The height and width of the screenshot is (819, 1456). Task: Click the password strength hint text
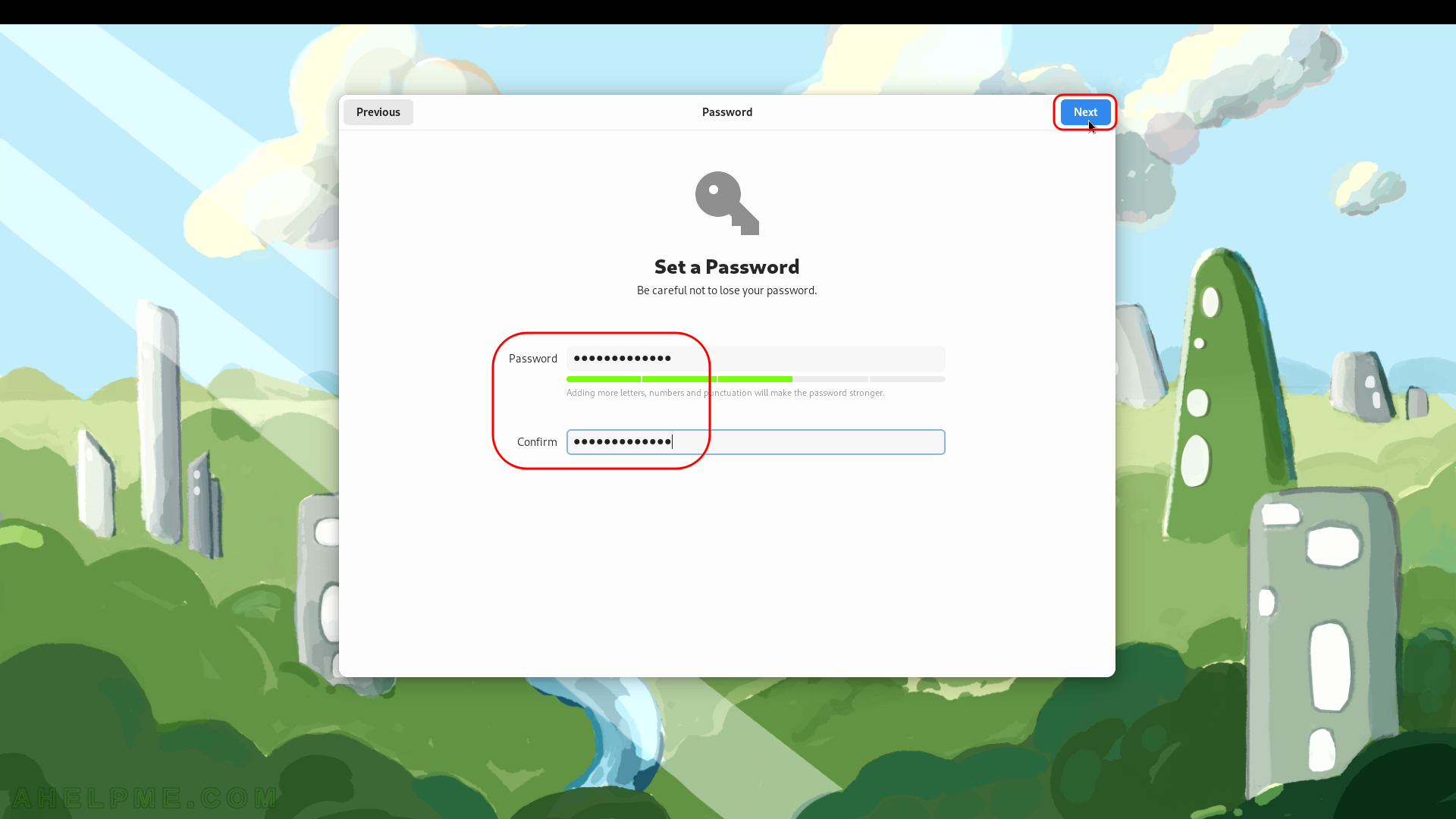725,393
